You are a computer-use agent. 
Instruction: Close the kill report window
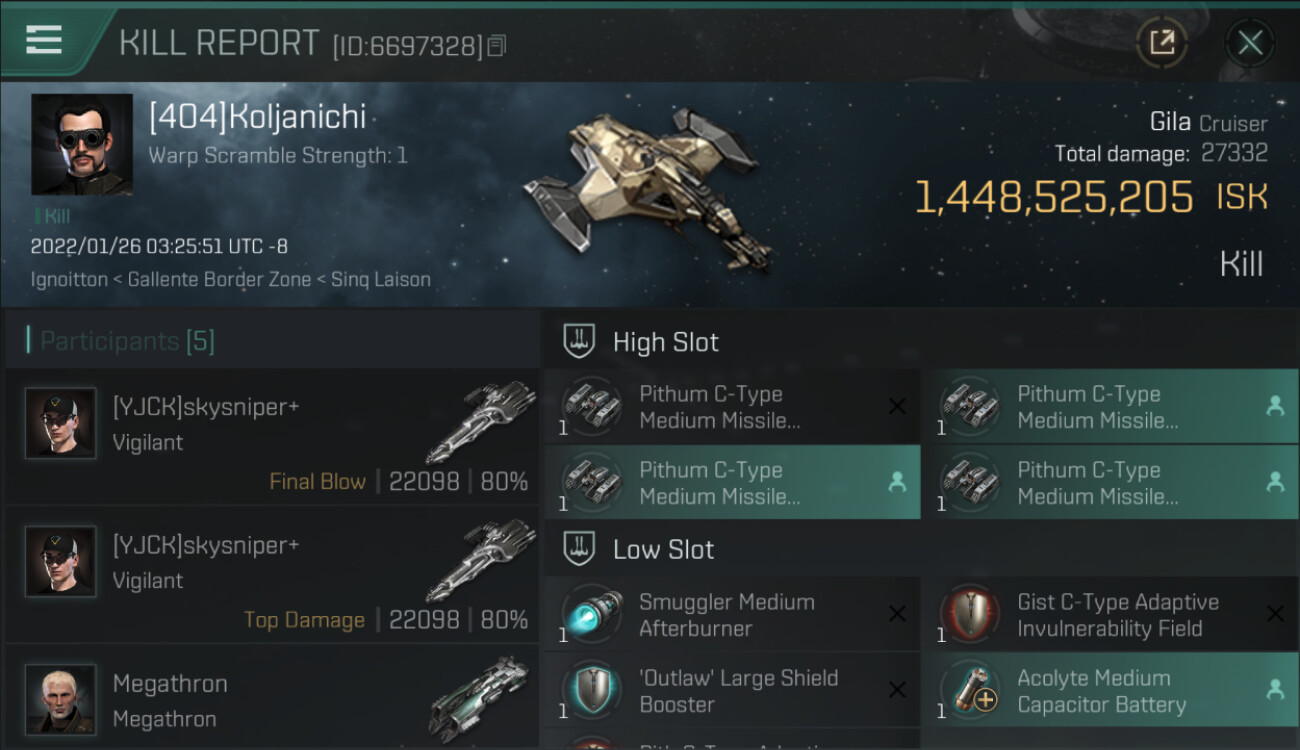(x=1250, y=42)
